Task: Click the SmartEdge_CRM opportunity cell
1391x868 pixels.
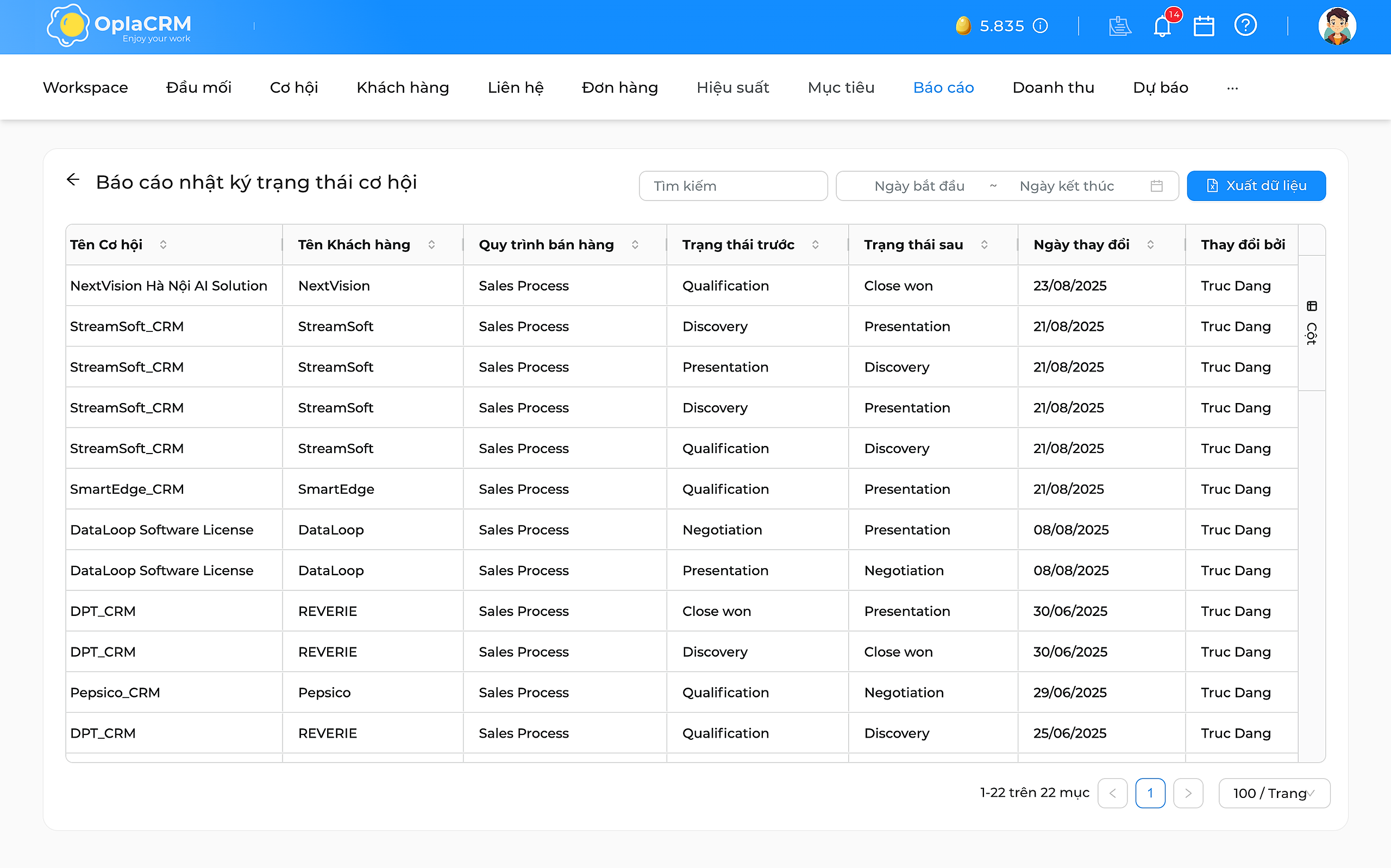Action: click(174, 489)
